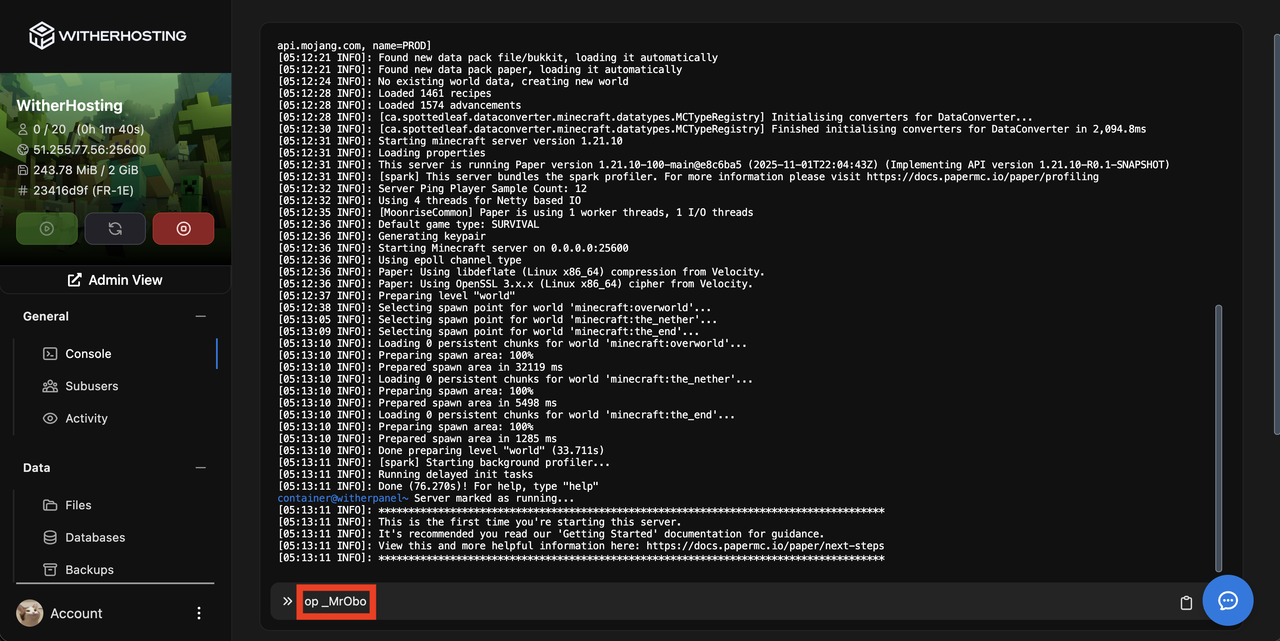This screenshot has width=1280, height=641.
Task: Start the server with the green play button
Action: 46,228
